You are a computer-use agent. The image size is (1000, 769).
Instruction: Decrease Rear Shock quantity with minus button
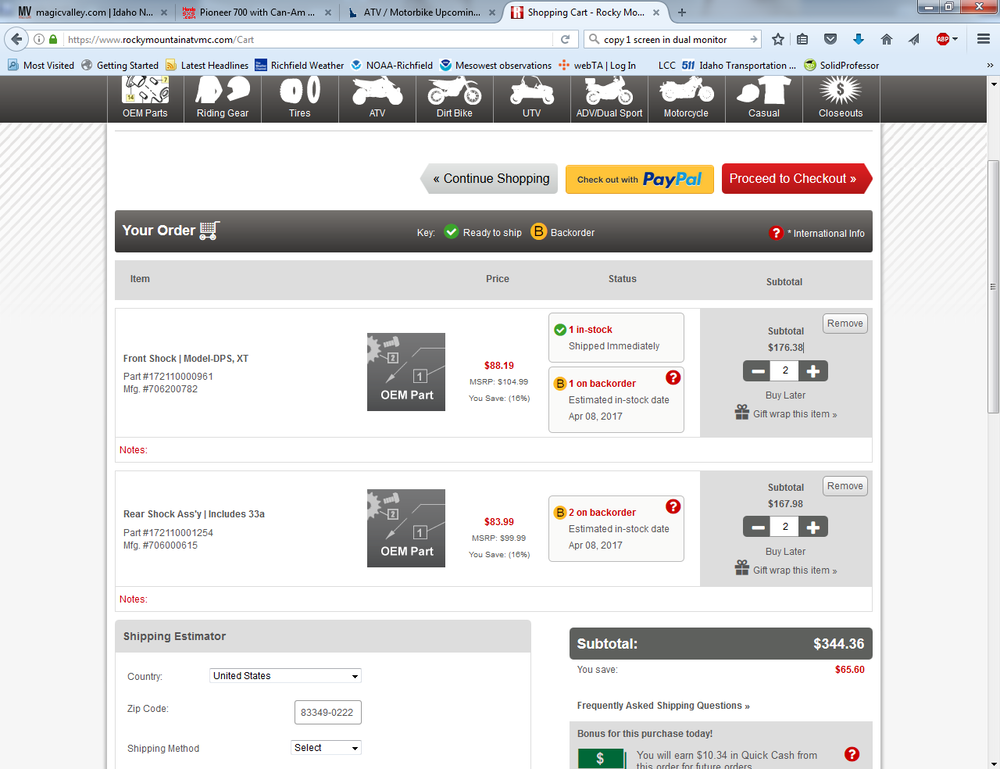coord(757,527)
